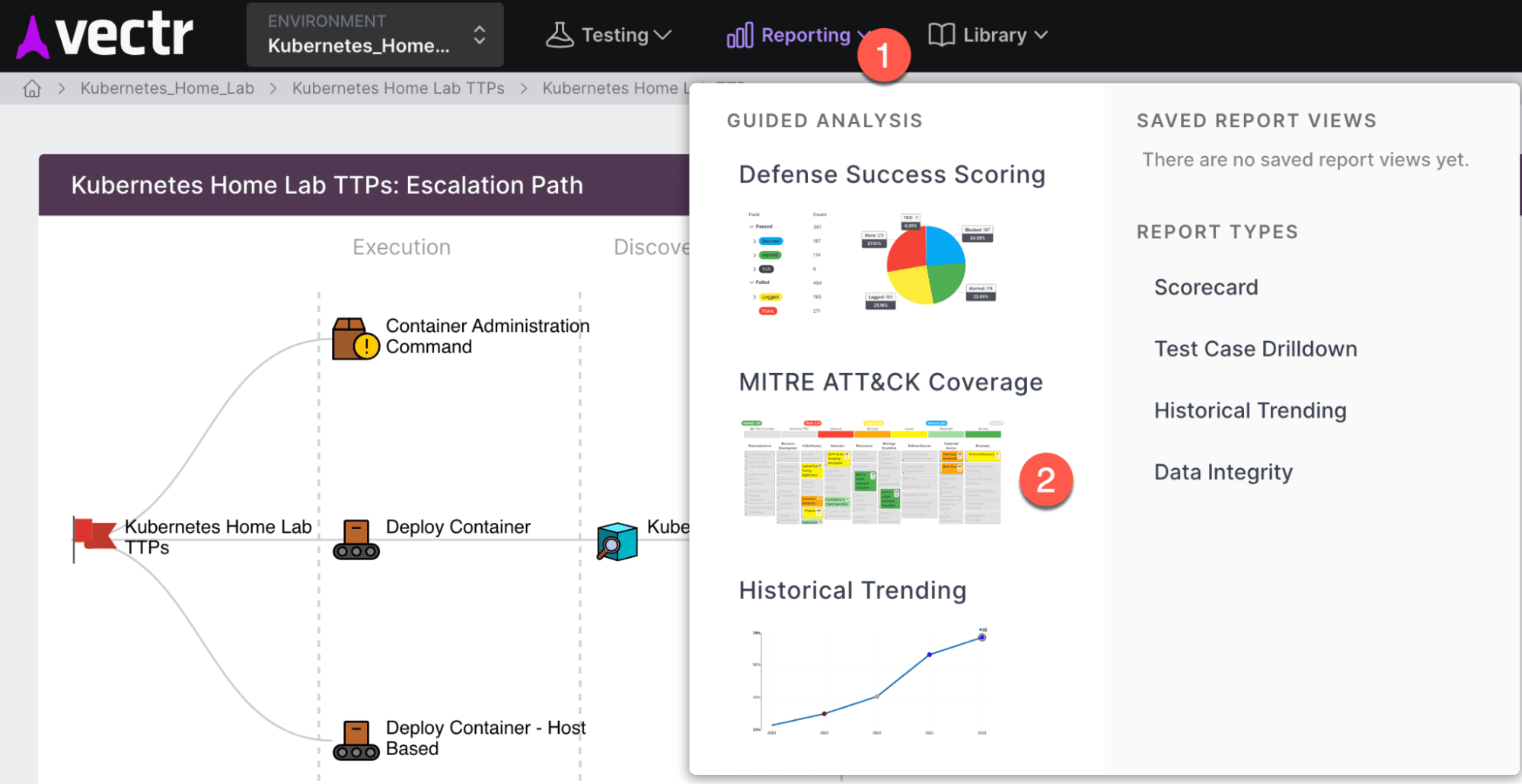The height and width of the screenshot is (784, 1522).
Task: Expand the Library menu
Action: [x=988, y=35]
